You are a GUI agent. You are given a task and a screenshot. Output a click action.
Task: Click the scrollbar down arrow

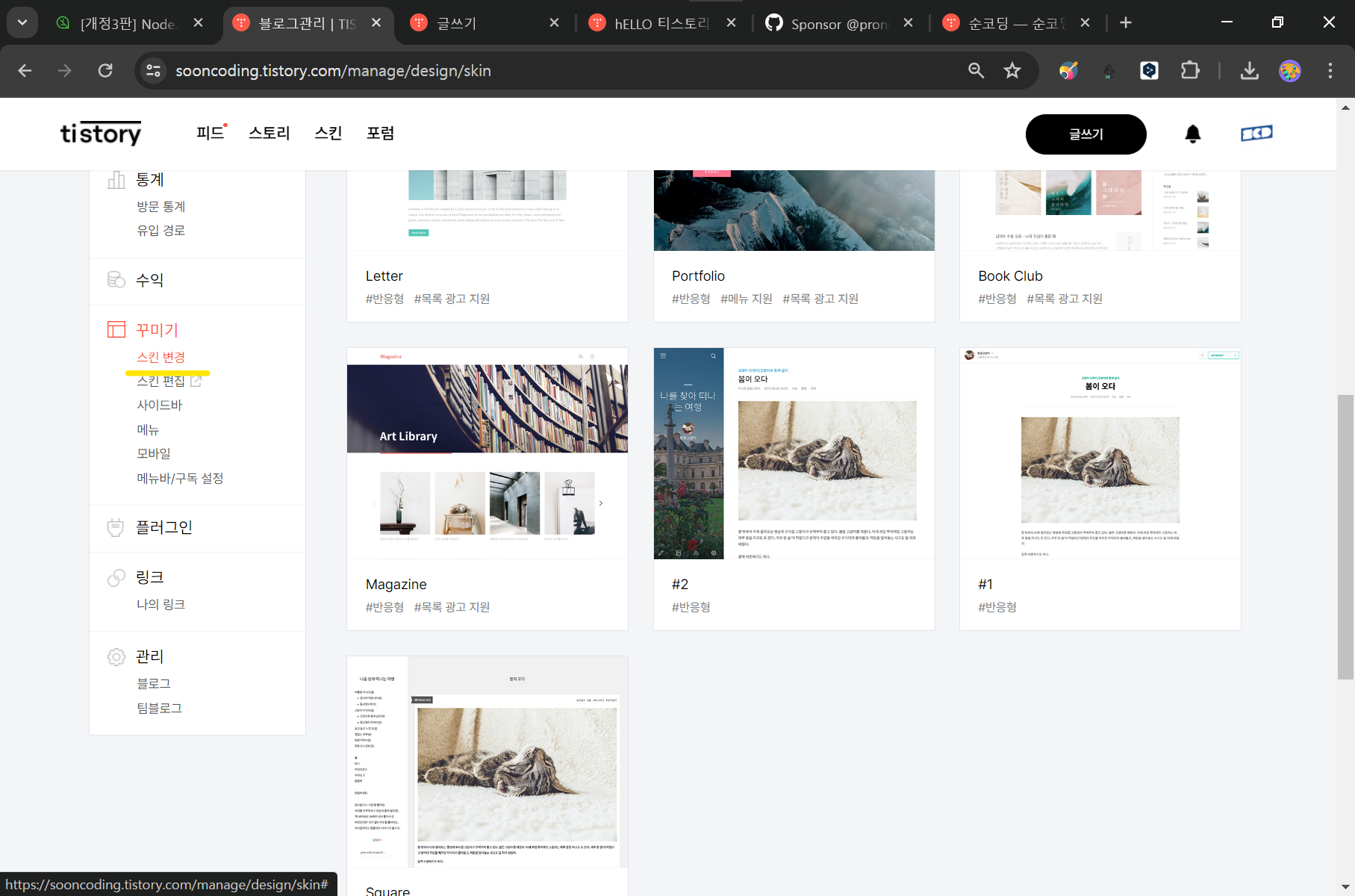1345,886
